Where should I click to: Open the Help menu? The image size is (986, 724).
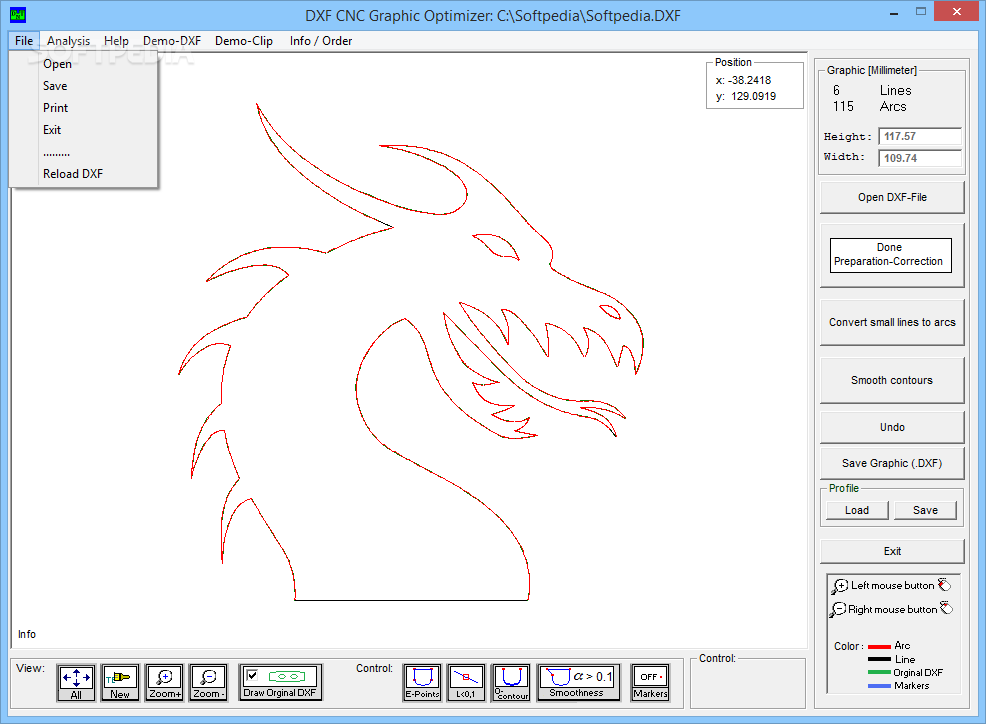116,41
